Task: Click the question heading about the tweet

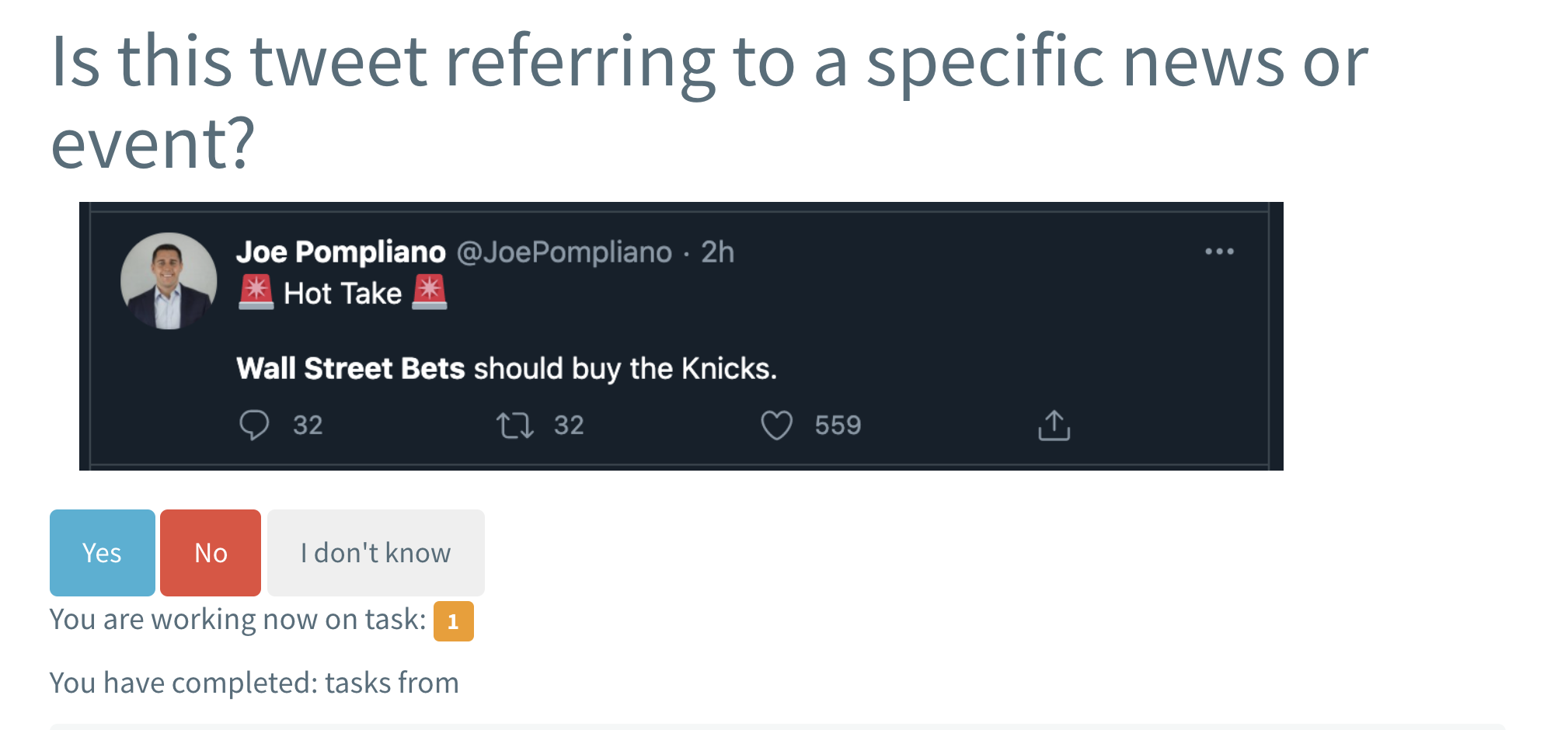Action: coord(709,101)
